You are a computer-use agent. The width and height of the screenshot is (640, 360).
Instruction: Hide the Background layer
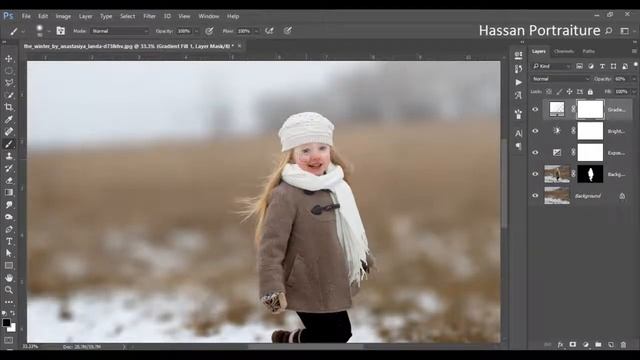535,196
